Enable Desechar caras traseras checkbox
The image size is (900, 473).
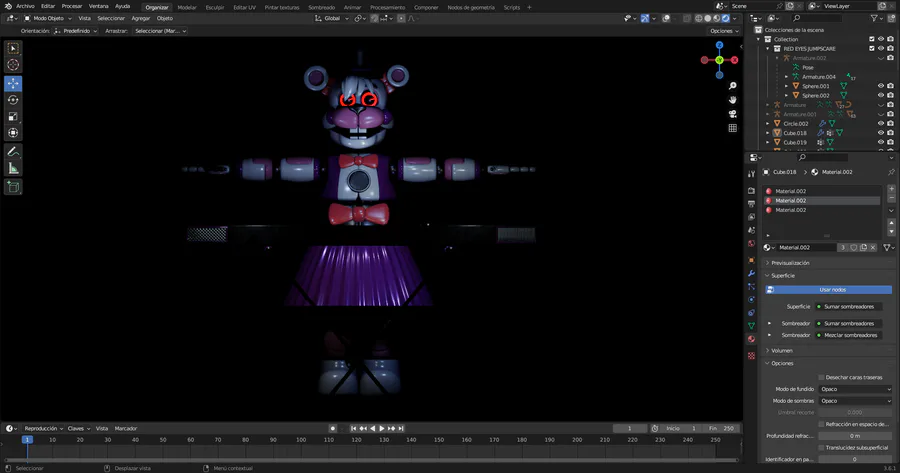coord(821,377)
